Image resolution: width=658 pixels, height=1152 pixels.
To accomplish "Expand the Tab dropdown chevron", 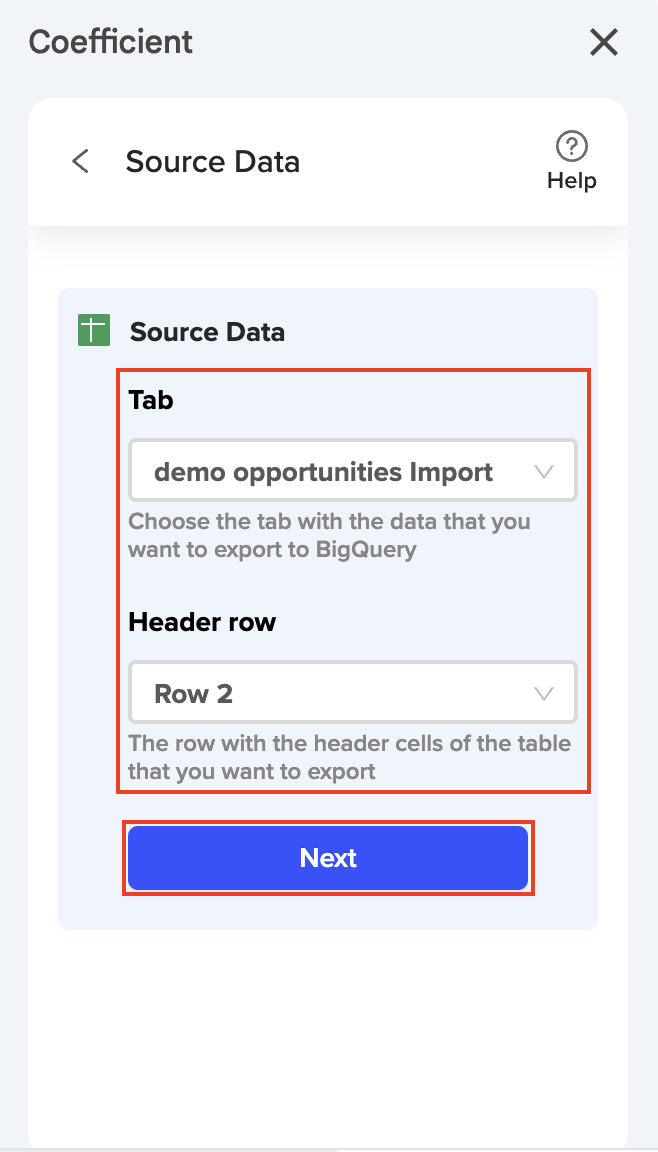I will click(x=544, y=472).
